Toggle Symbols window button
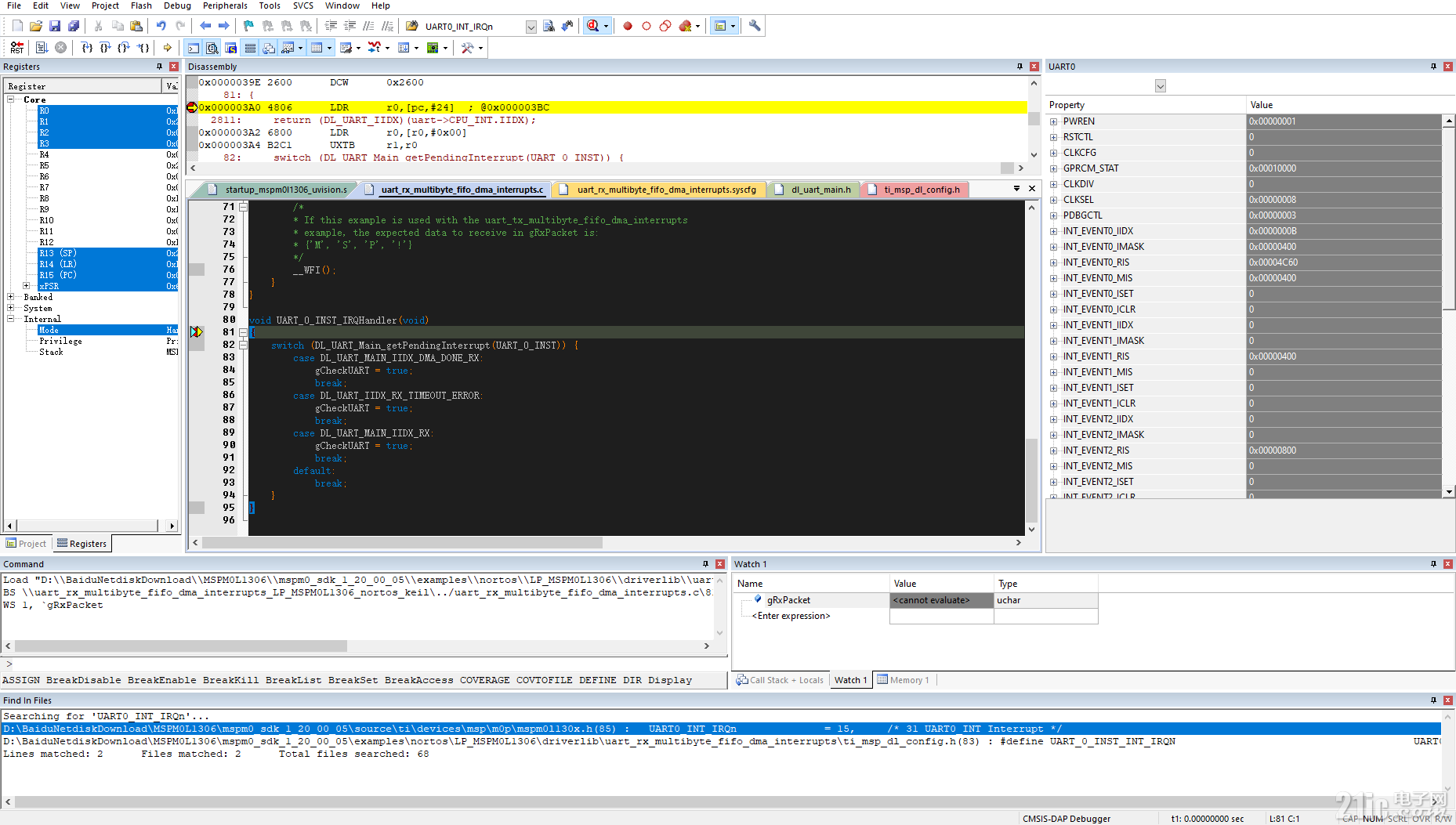This screenshot has height=825, width=1456. click(x=231, y=48)
